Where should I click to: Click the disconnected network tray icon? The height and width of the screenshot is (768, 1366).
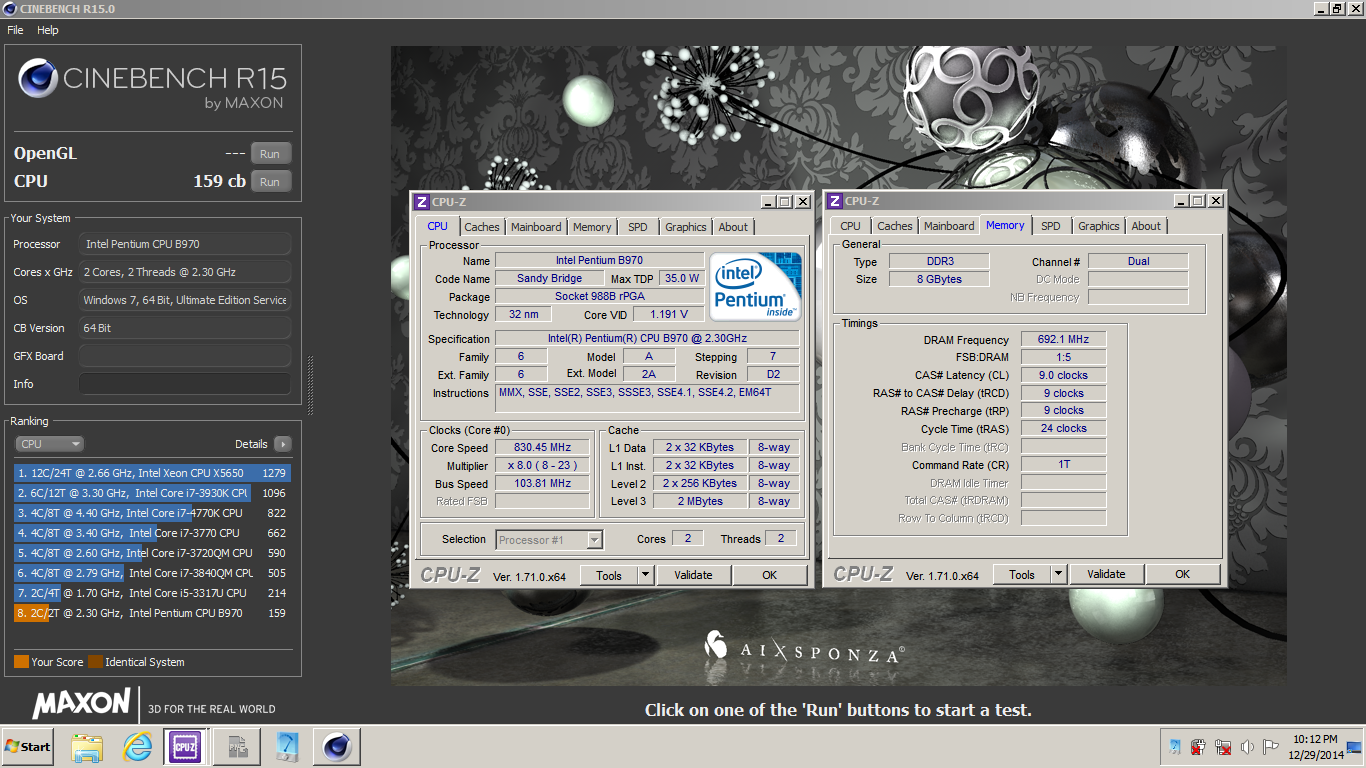pyautogui.click(x=1223, y=747)
